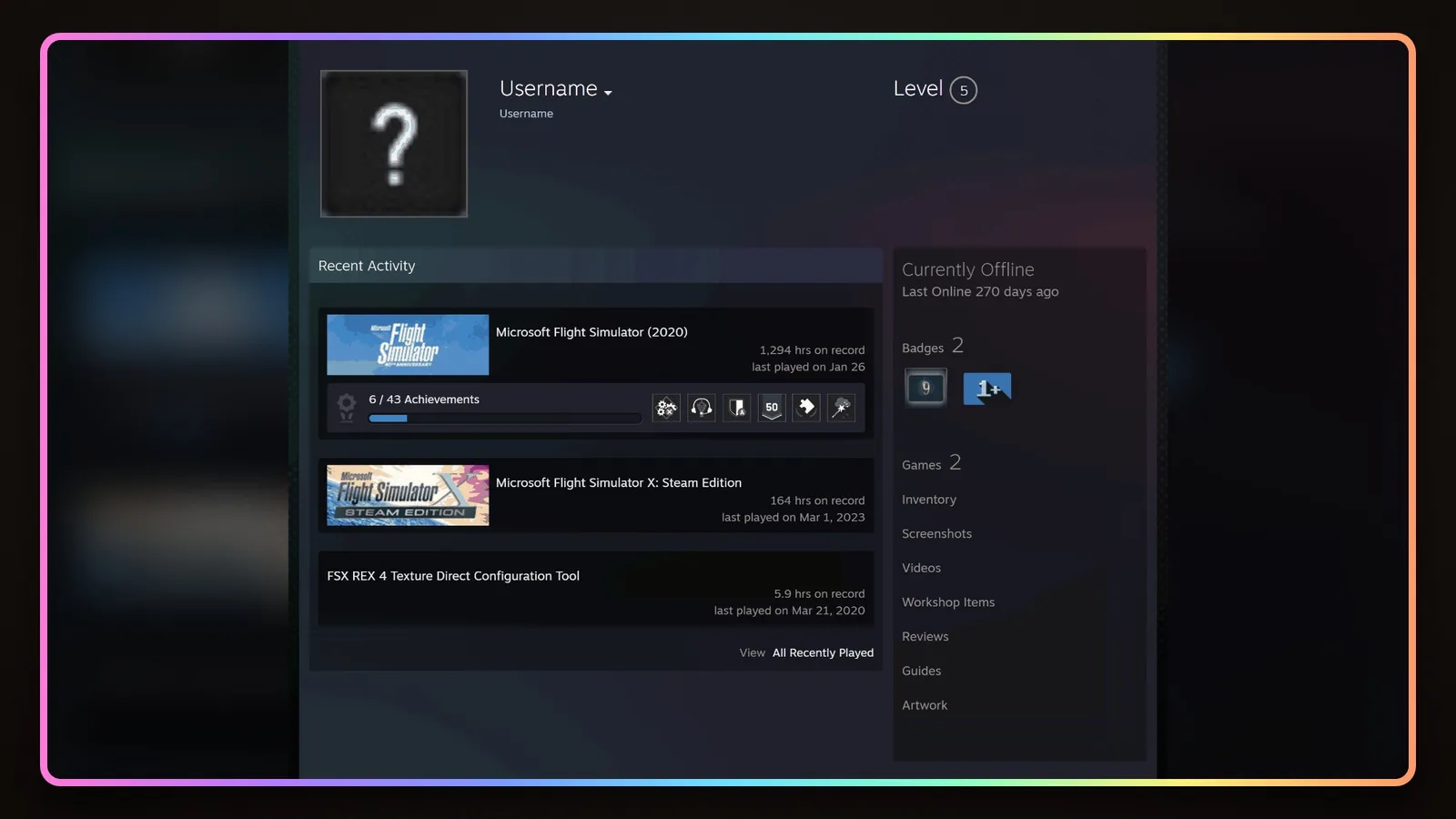Viewport: 1456px width, 819px height.
Task: Click '5.9 hrs on record' text
Action: click(x=819, y=594)
